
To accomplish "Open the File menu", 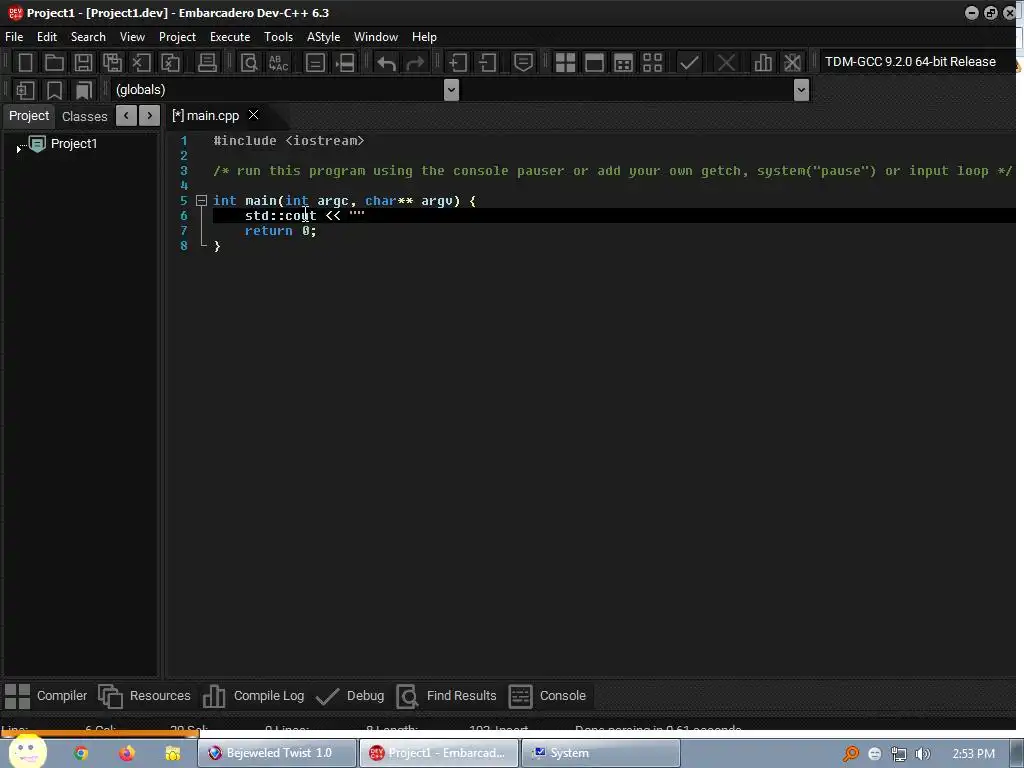I will pyautogui.click(x=14, y=37).
